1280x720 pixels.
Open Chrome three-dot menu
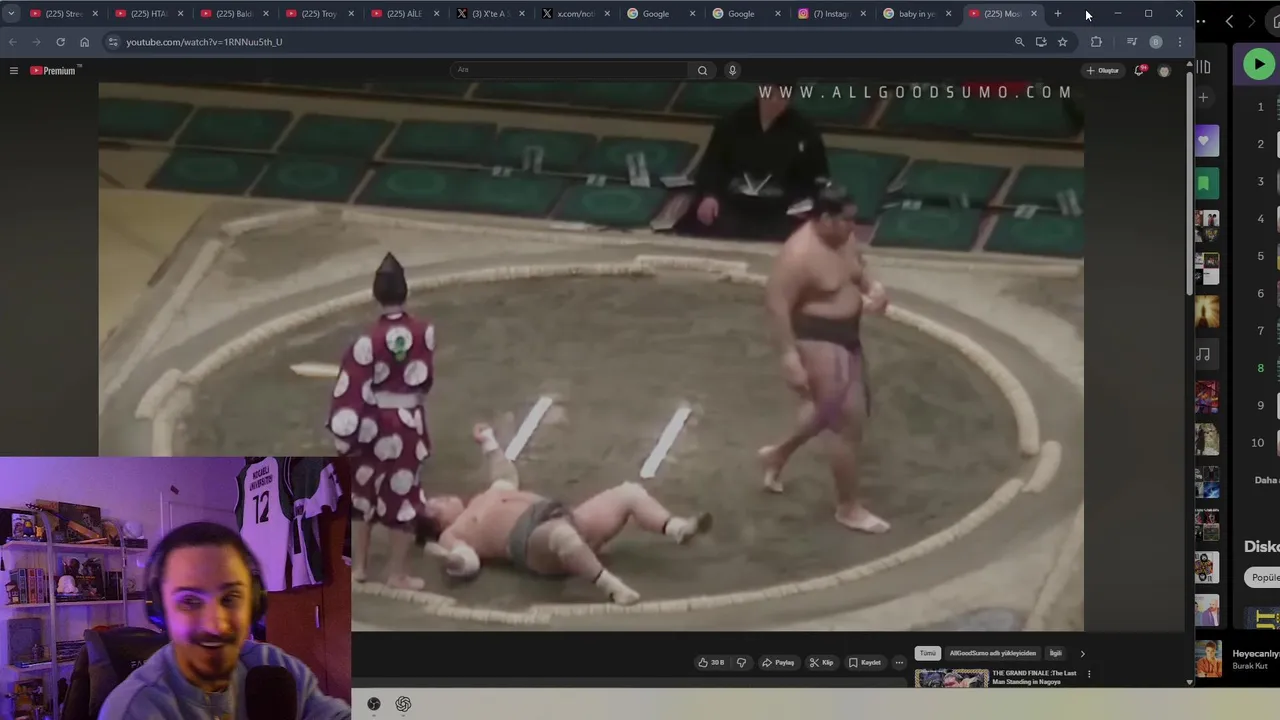1180,42
